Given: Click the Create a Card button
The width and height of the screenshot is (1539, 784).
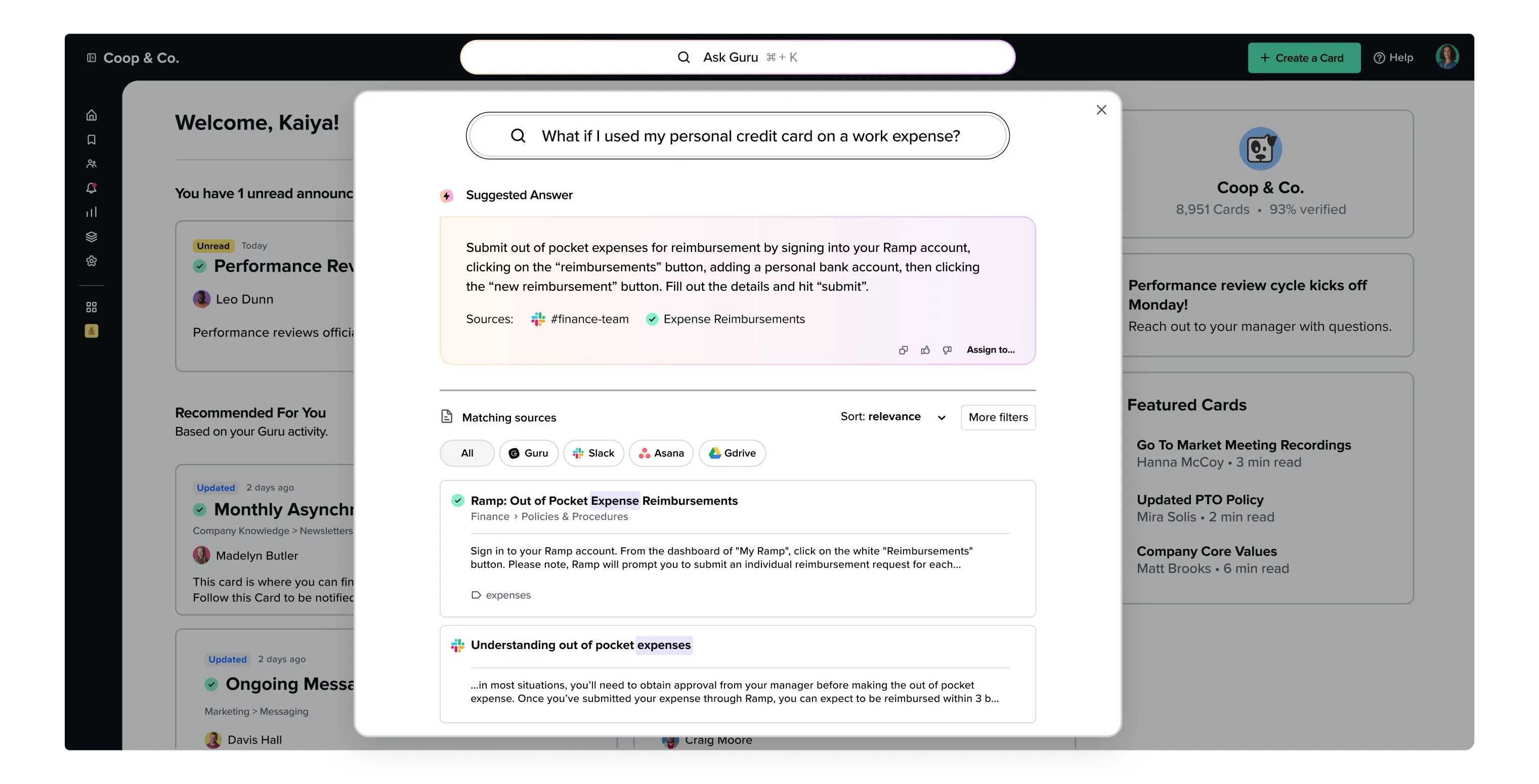Looking at the screenshot, I should click(1304, 58).
